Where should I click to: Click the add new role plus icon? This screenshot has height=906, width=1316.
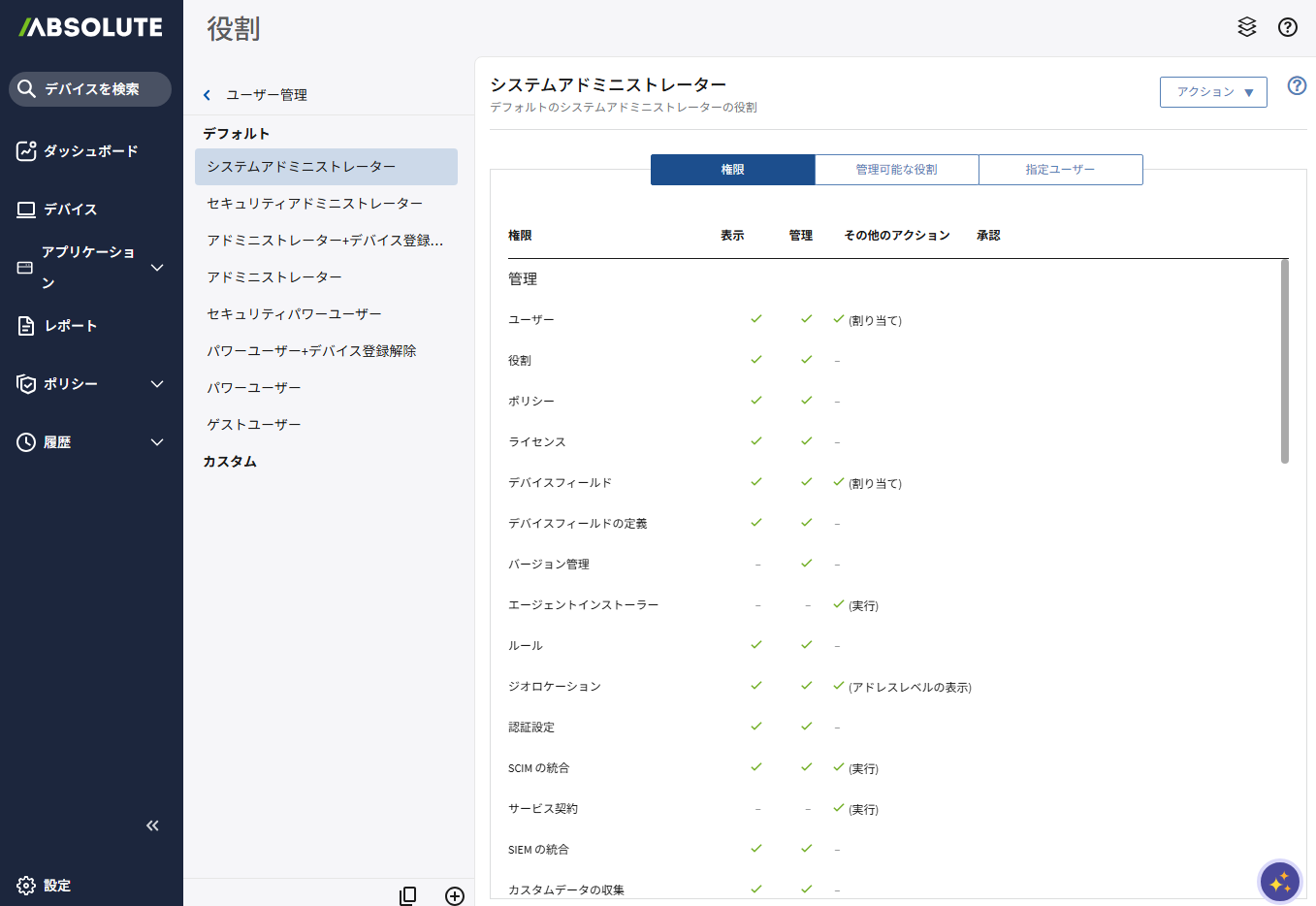[x=455, y=895]
